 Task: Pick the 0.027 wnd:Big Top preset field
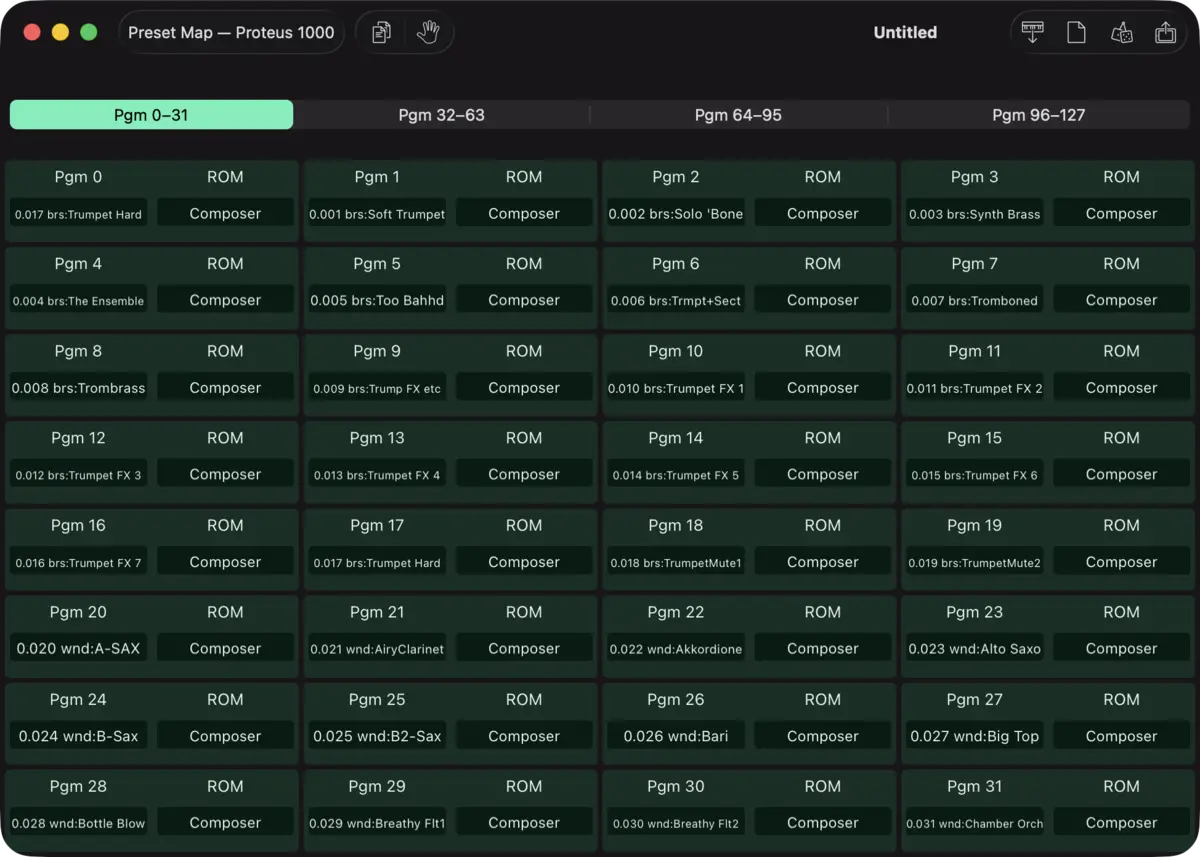pyautogui.click(x=975, y=736)
